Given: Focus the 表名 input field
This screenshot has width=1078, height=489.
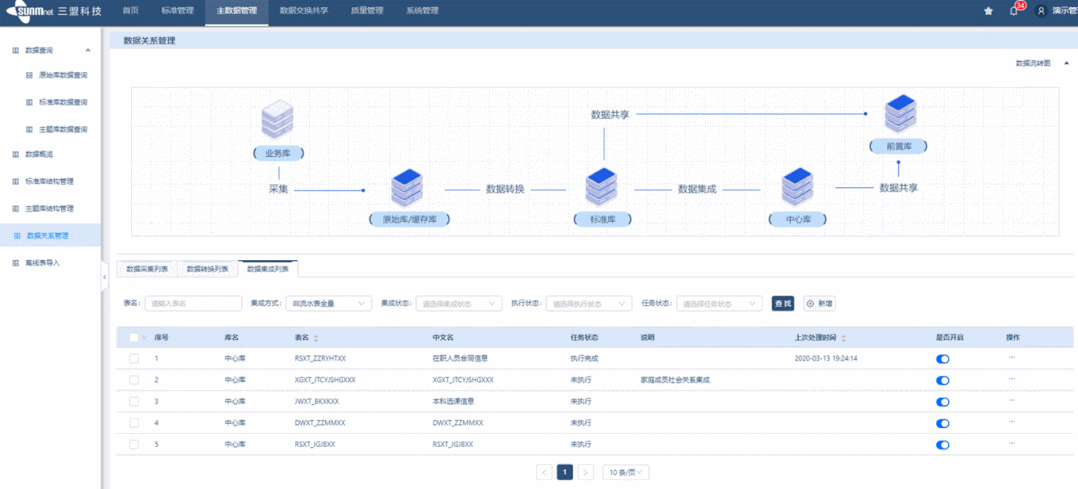Looking at the screenshot, I should point(193,303).
